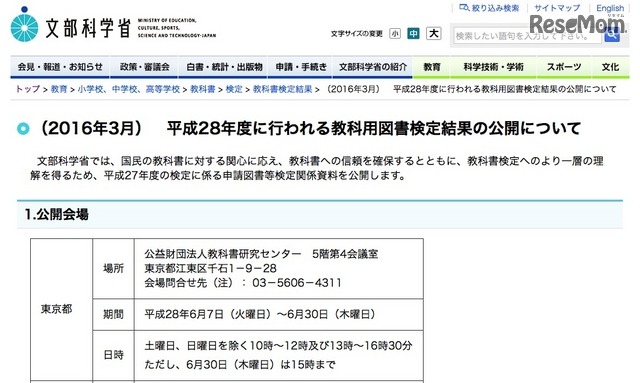The height and width of the screenshot is (383, 640).
Task: Go to 教育 in breadcrumb
Action: 59,89
